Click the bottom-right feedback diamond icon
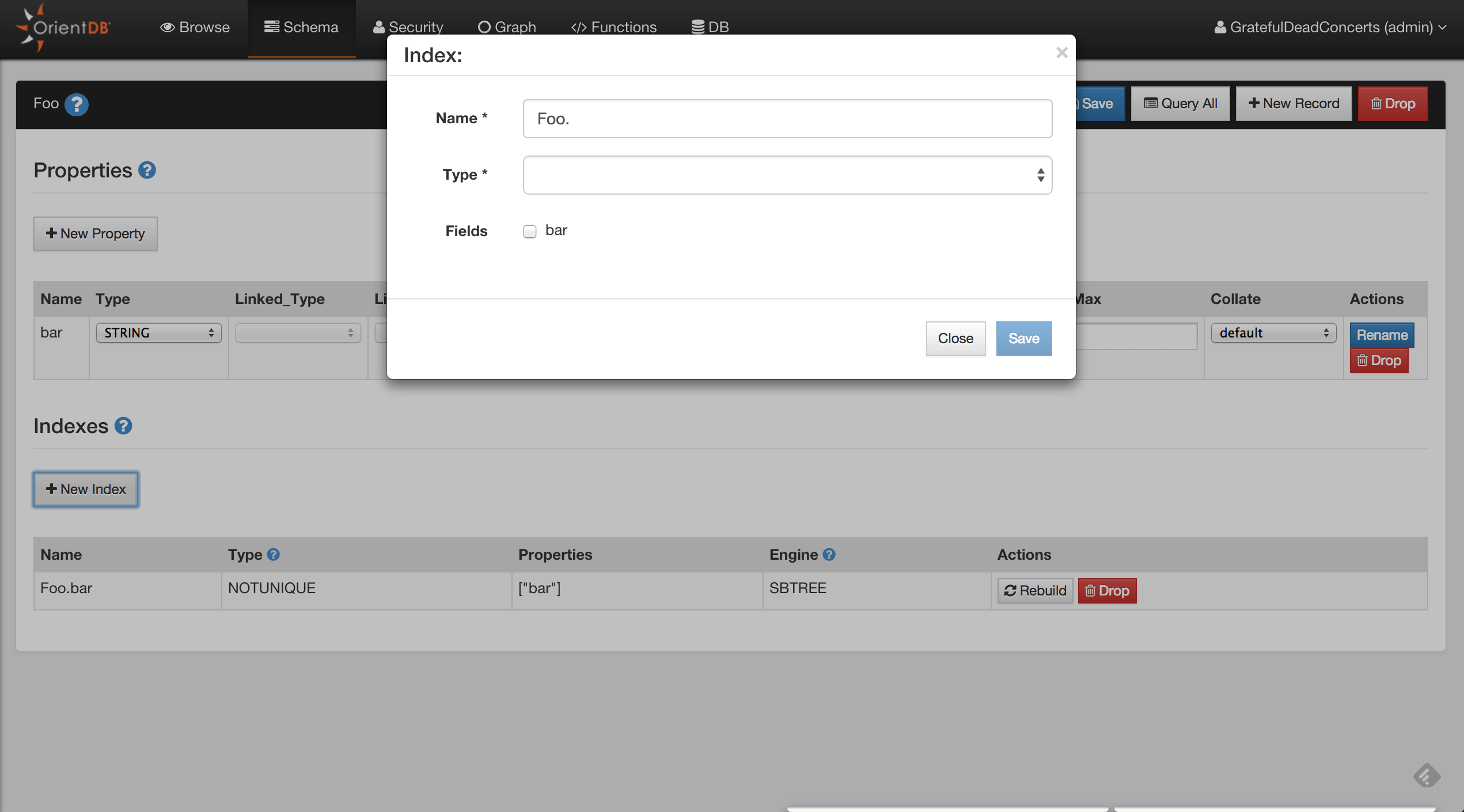This screenshot has height=812, width=1464. [1426, 775]
